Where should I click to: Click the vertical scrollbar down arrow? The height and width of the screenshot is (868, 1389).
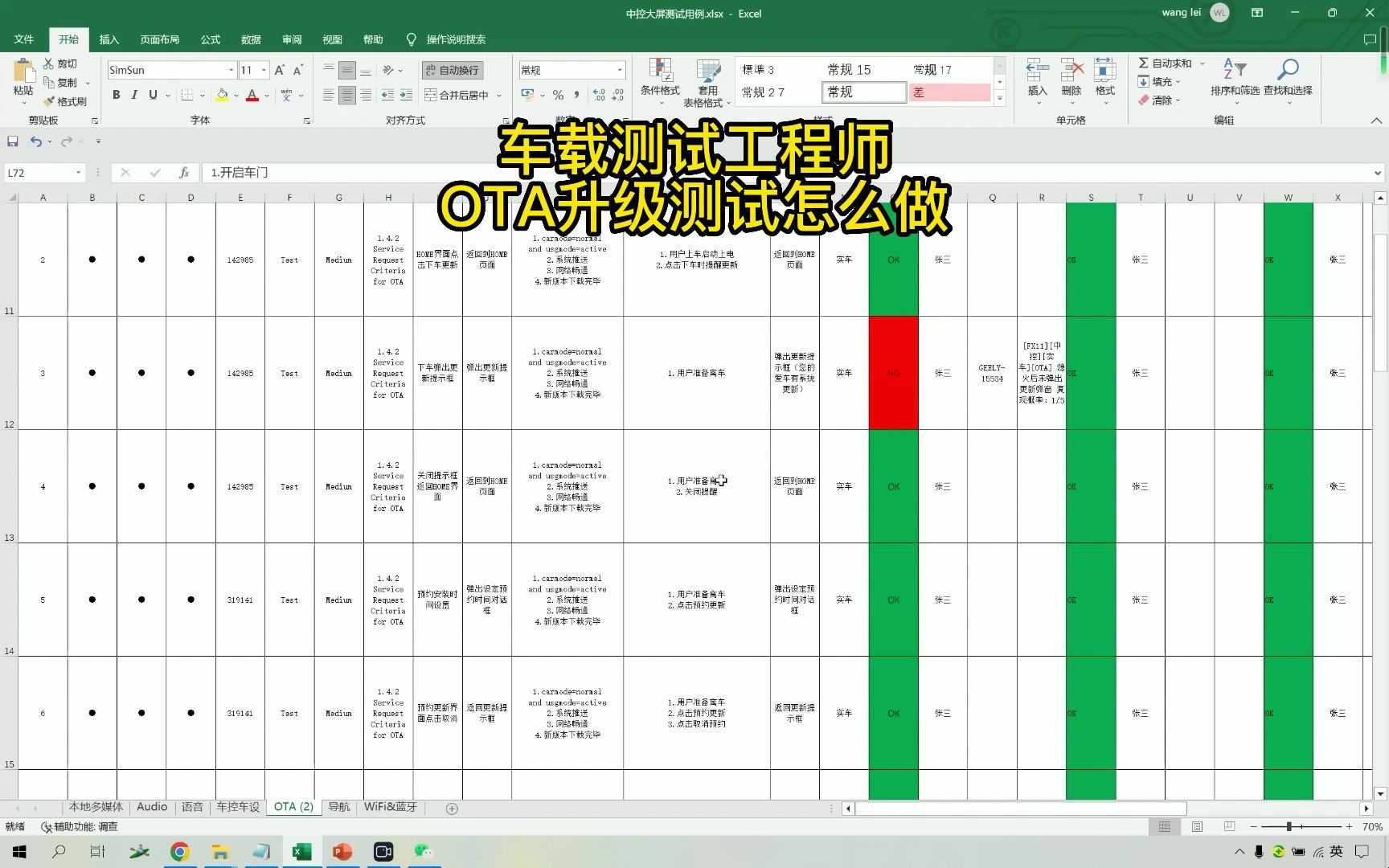click(x=1381, y=793)
